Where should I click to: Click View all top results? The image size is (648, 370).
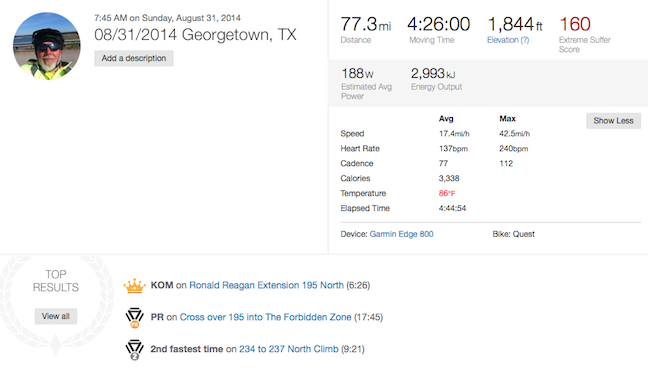coord(56,316)
